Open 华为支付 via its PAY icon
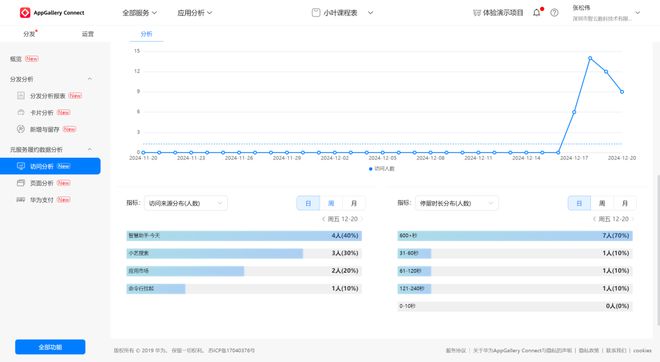The image size is (660, 362). click(21, 200)
